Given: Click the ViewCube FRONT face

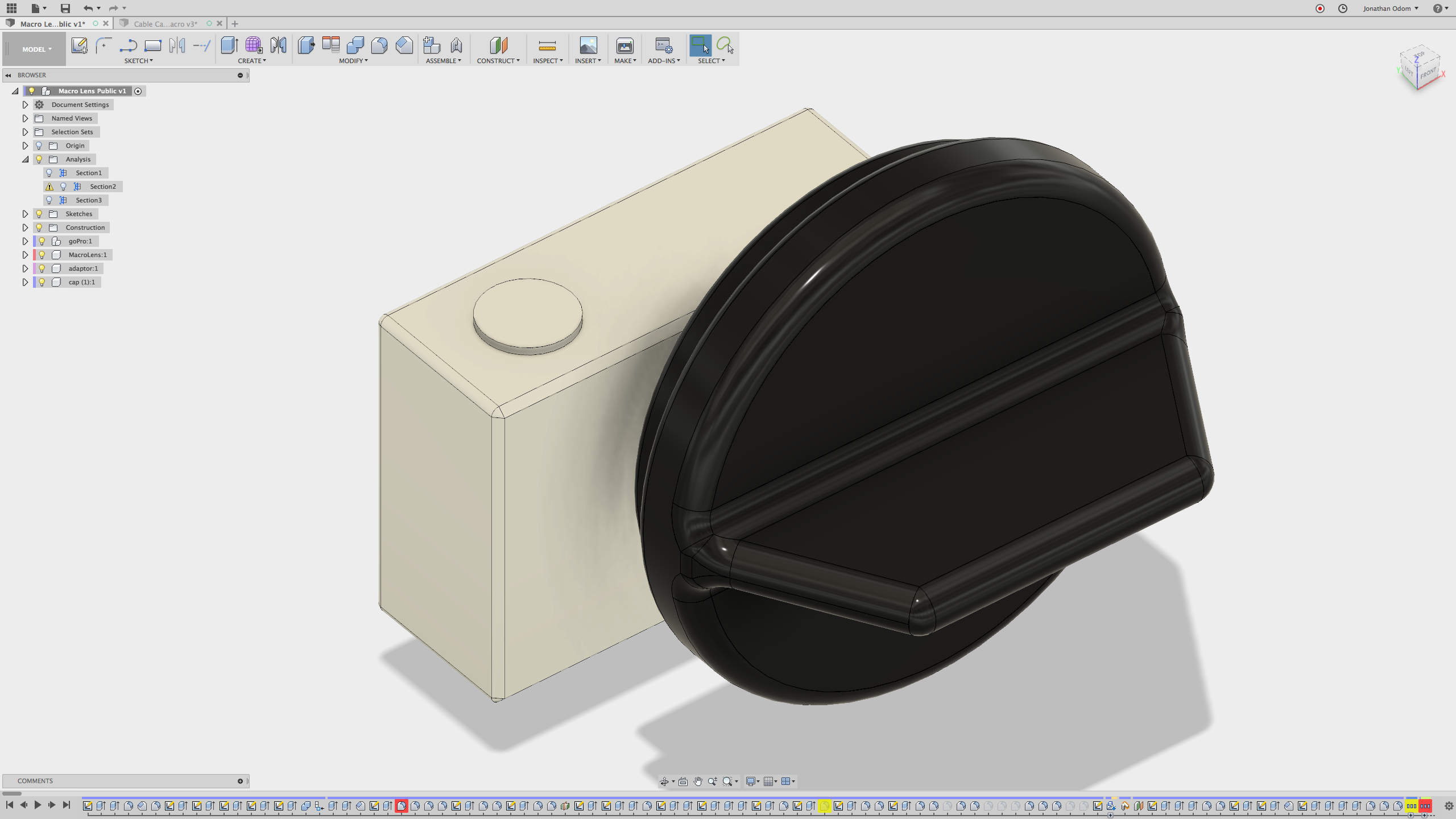Looking at the screenshot, I should (x=1428, y=73).
